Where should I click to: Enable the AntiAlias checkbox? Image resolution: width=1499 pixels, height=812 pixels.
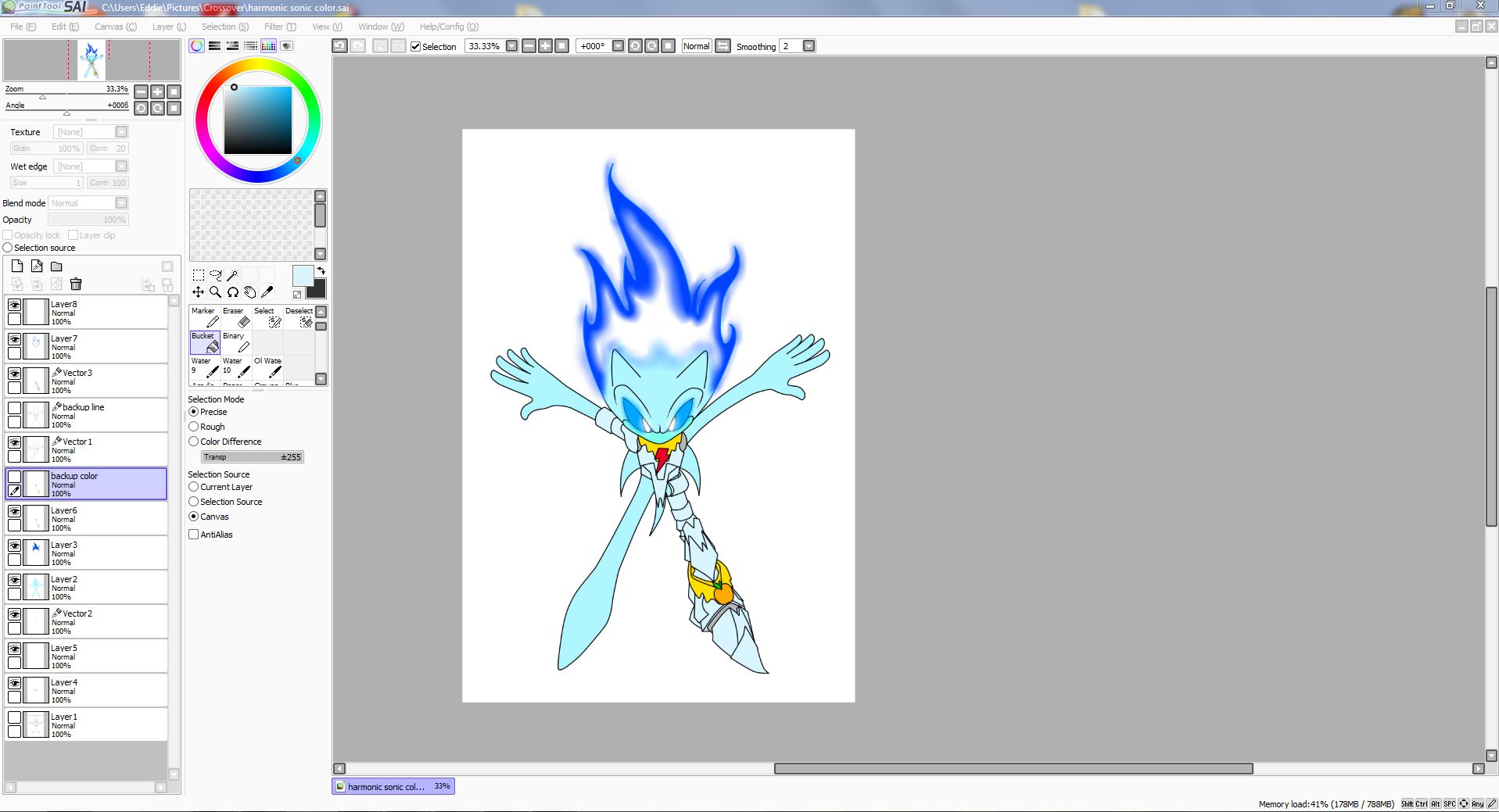[x=194, y=535]
